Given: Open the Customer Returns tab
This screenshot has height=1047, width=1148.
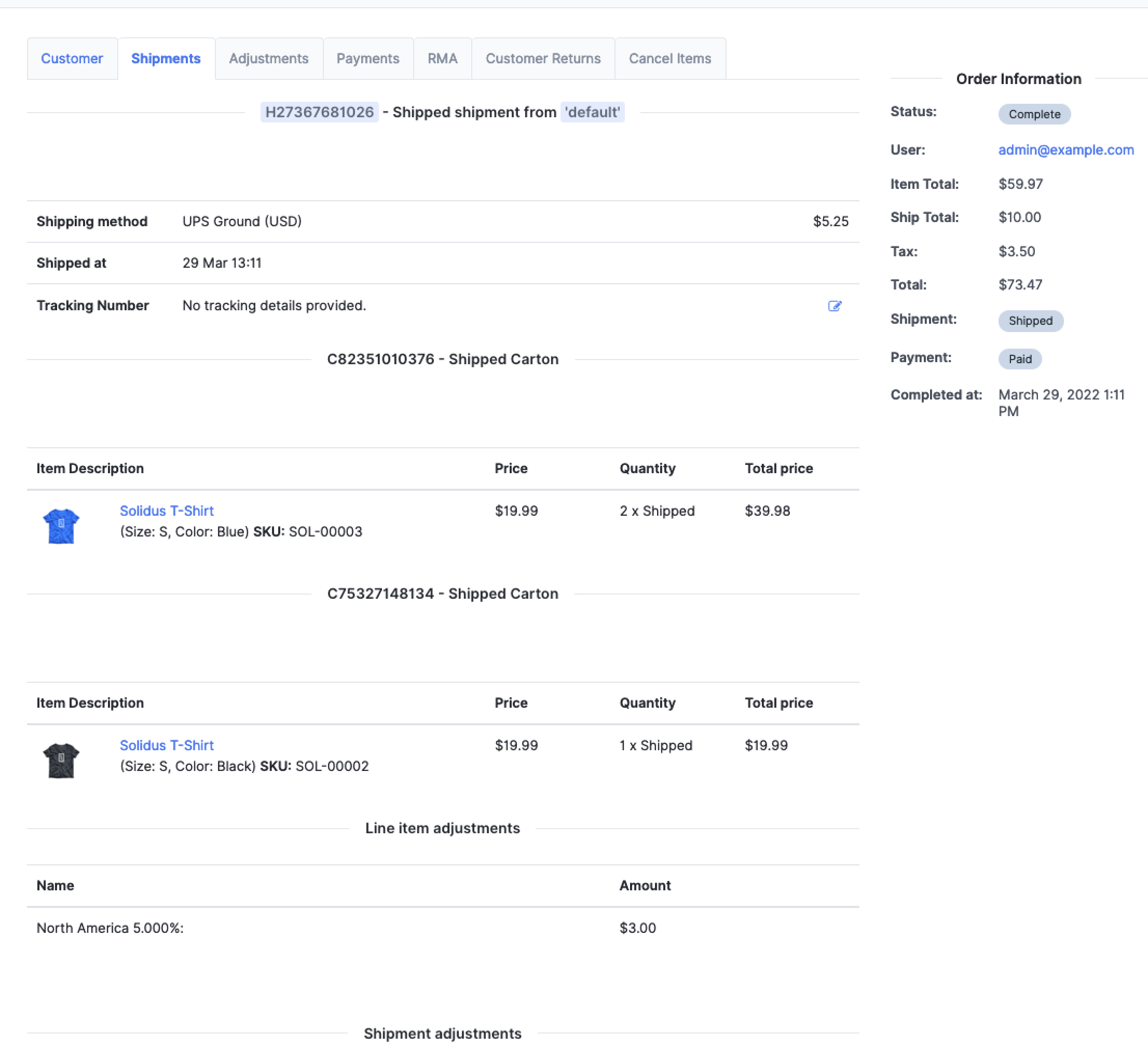Looking at the screenshot, I should click(543, 59).
